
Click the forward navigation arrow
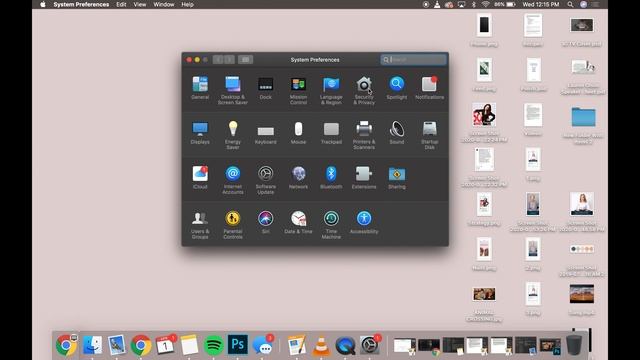(x=229, y=60)
